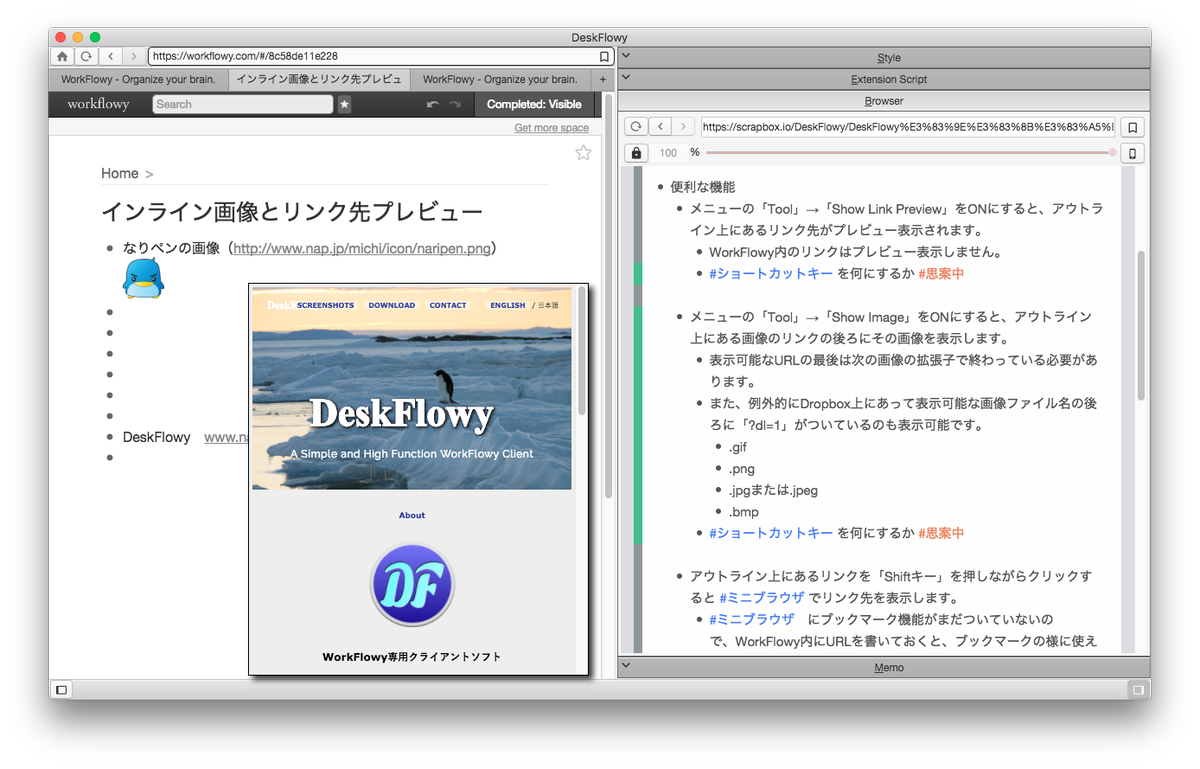The image size is (1200, 769).
Task: Click the WorkFlowy Search field
Action: click(x=243, y=104)
